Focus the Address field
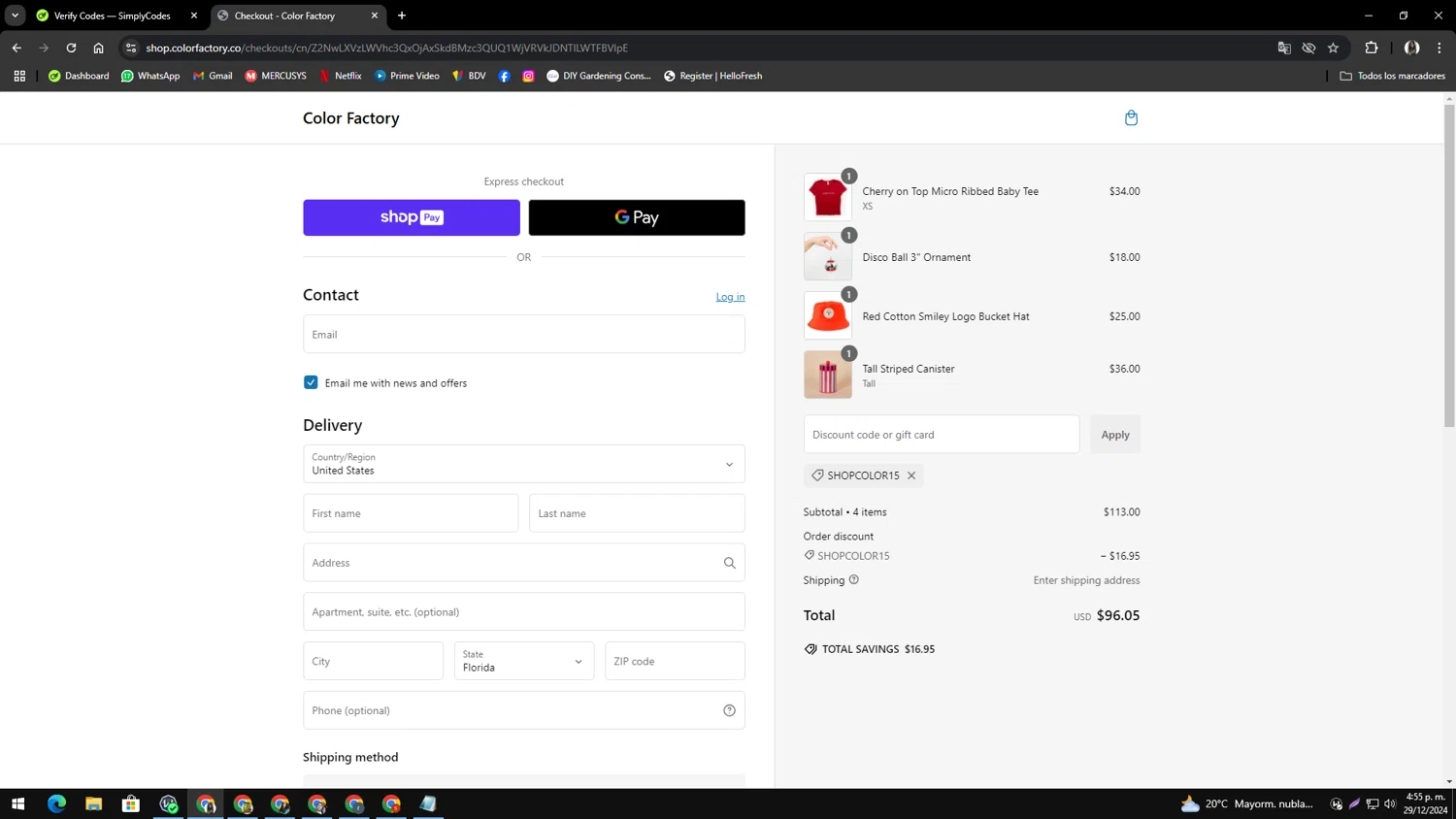1456x819 pixels. (x=524, y=563)
